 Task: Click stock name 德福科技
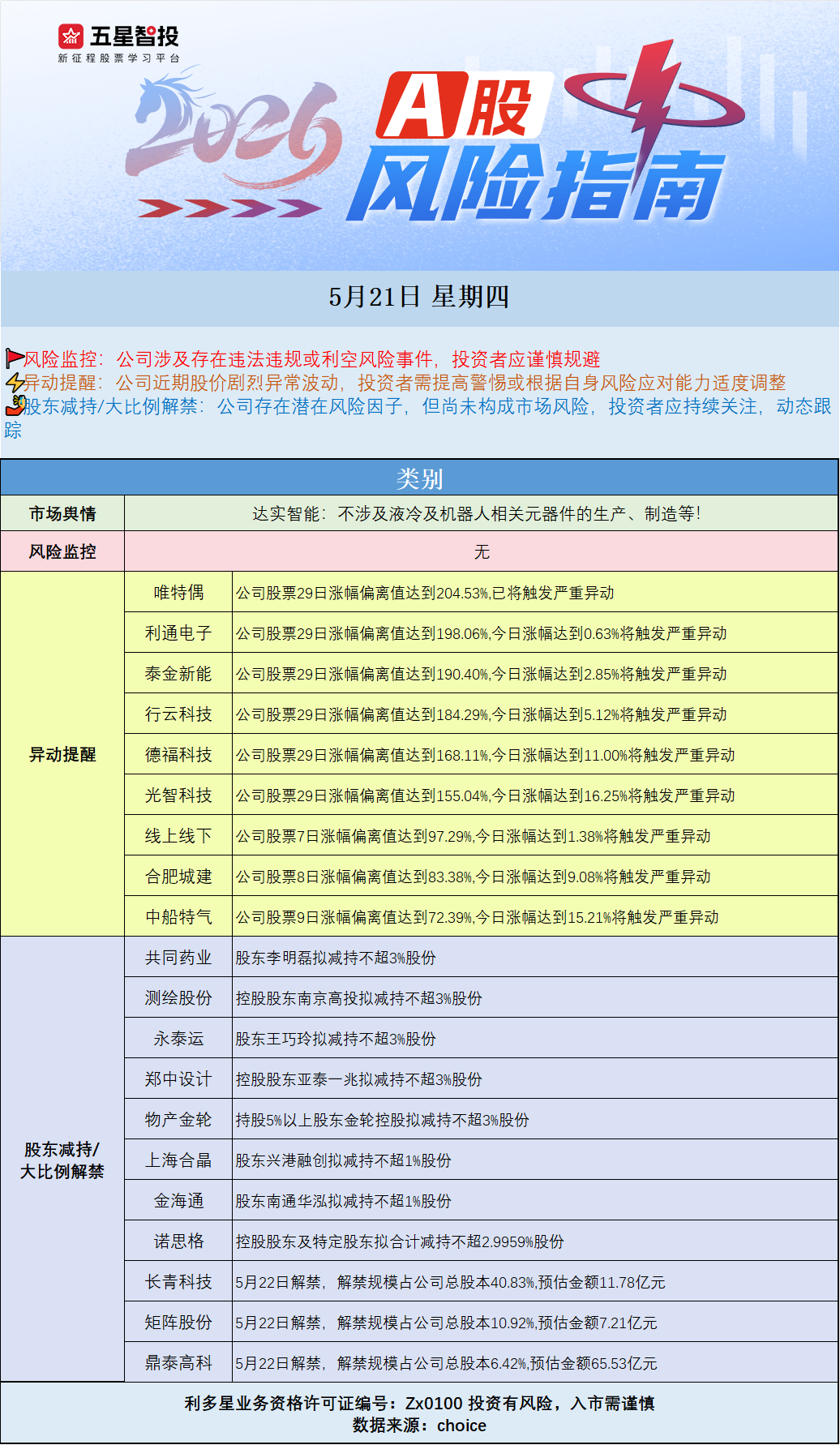178,754
